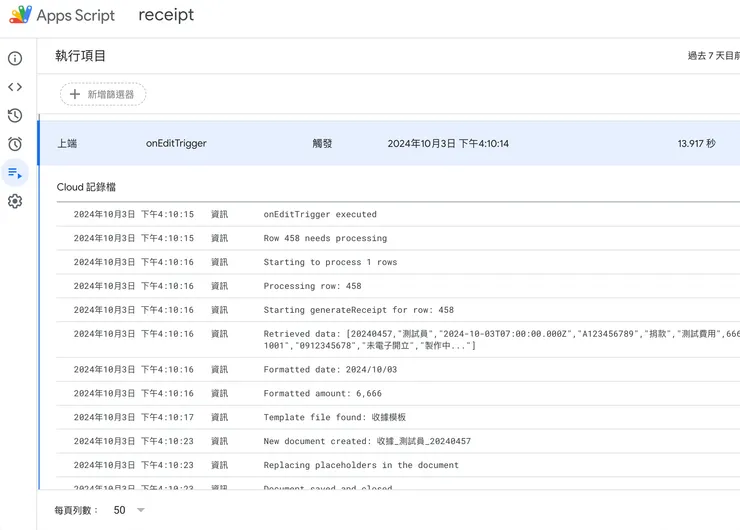The height and width of the screenshot is (530, 740).
Task: Click the receipt project title
Action: (166, 15)
